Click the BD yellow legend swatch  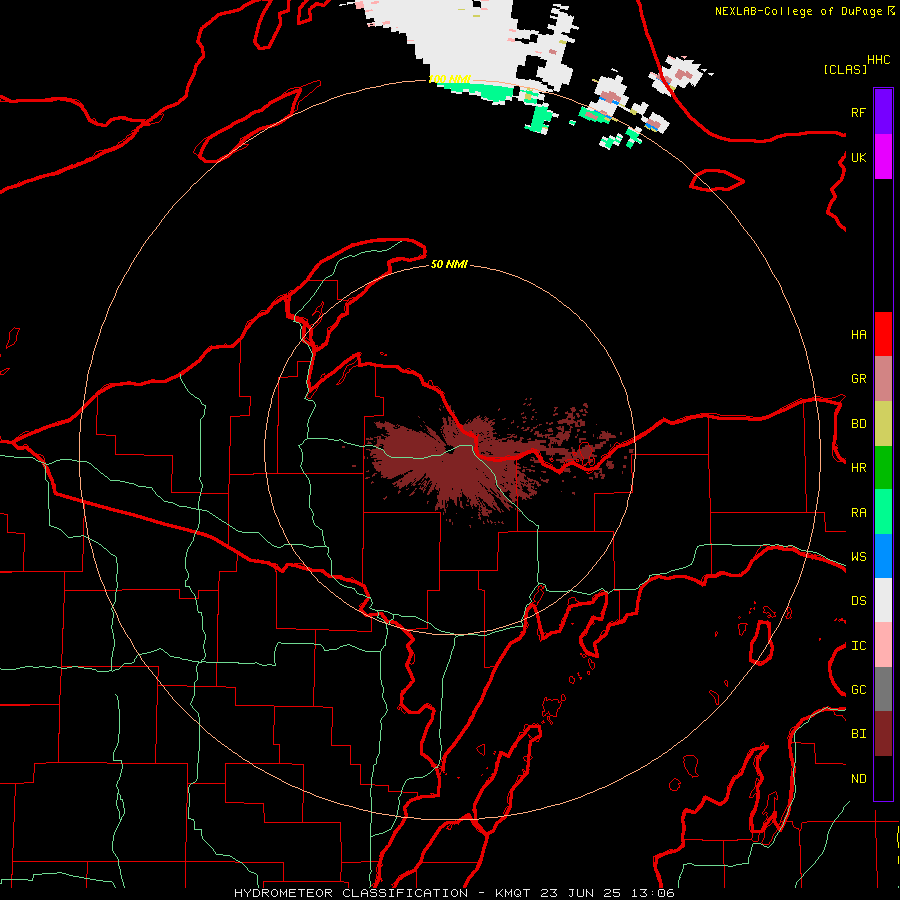point(883,424)
